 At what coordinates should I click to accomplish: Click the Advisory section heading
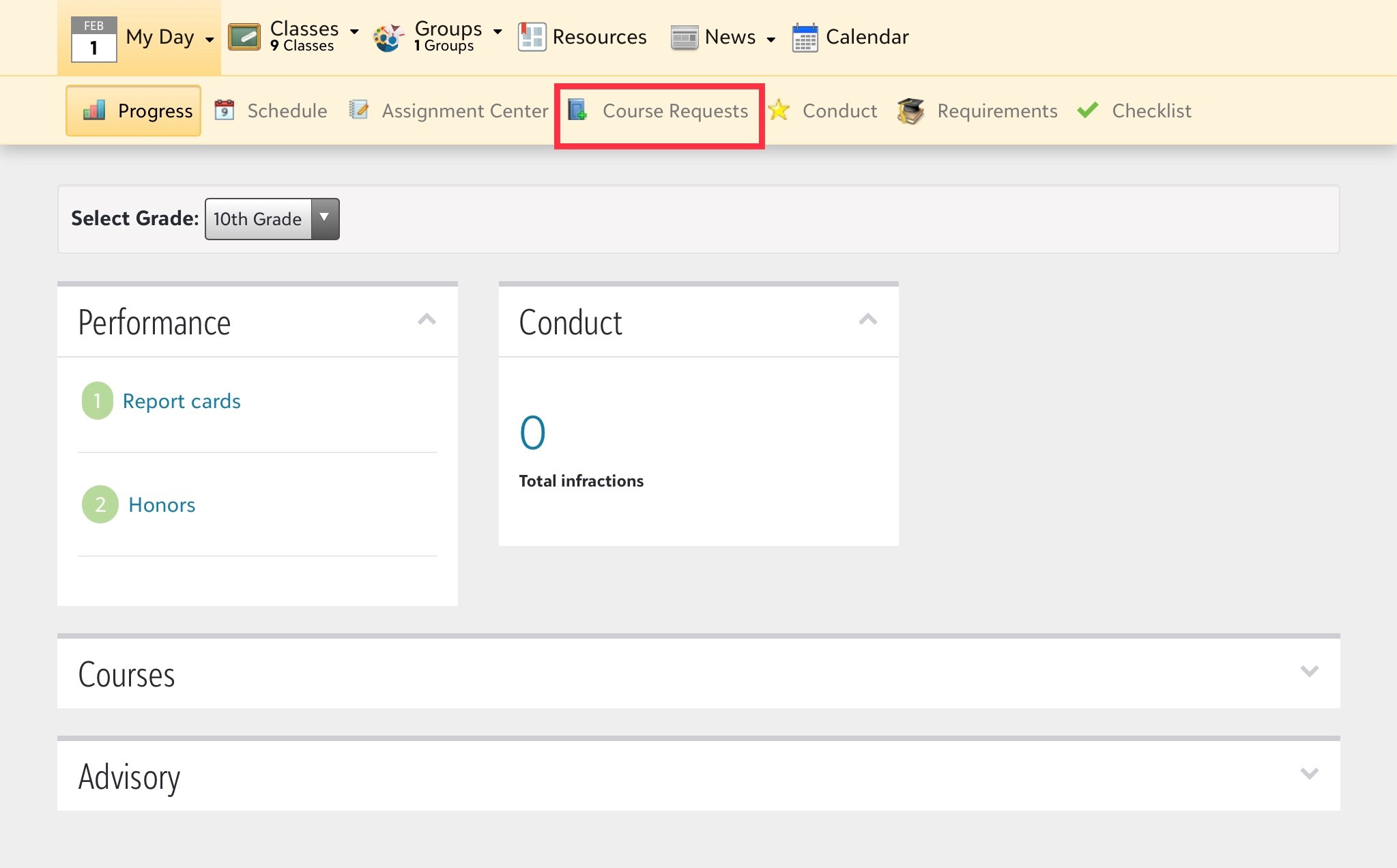129,778
